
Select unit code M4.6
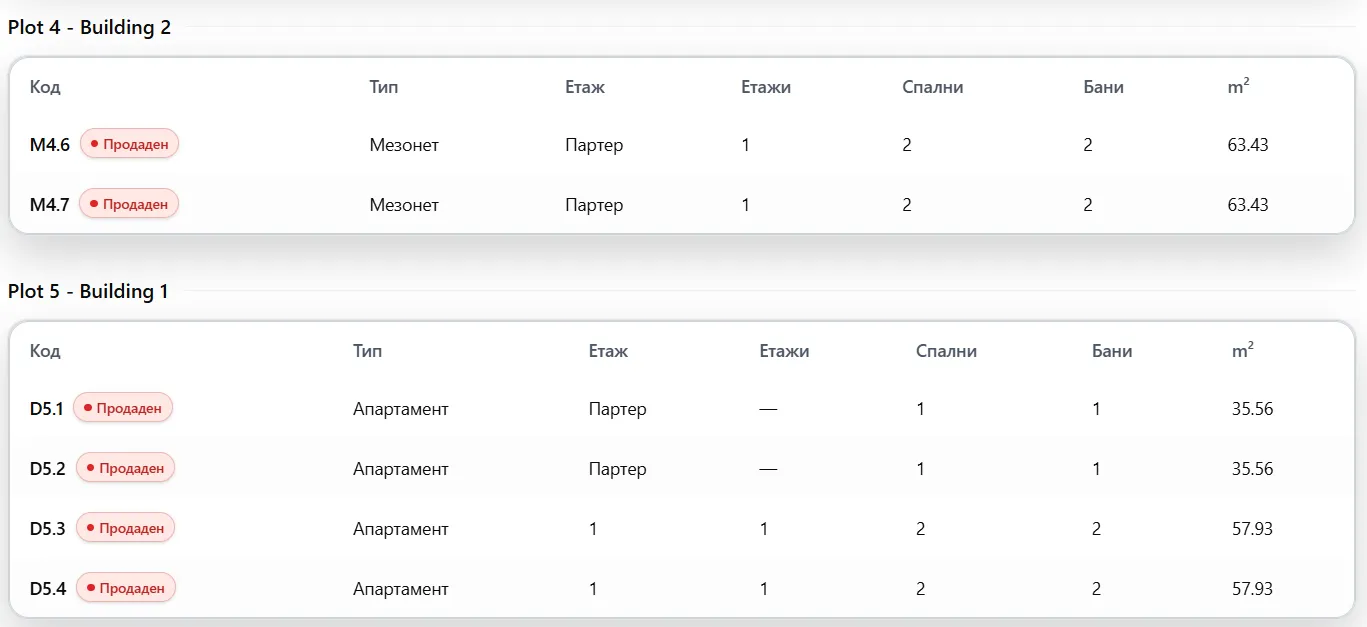(x=50, y=145)
